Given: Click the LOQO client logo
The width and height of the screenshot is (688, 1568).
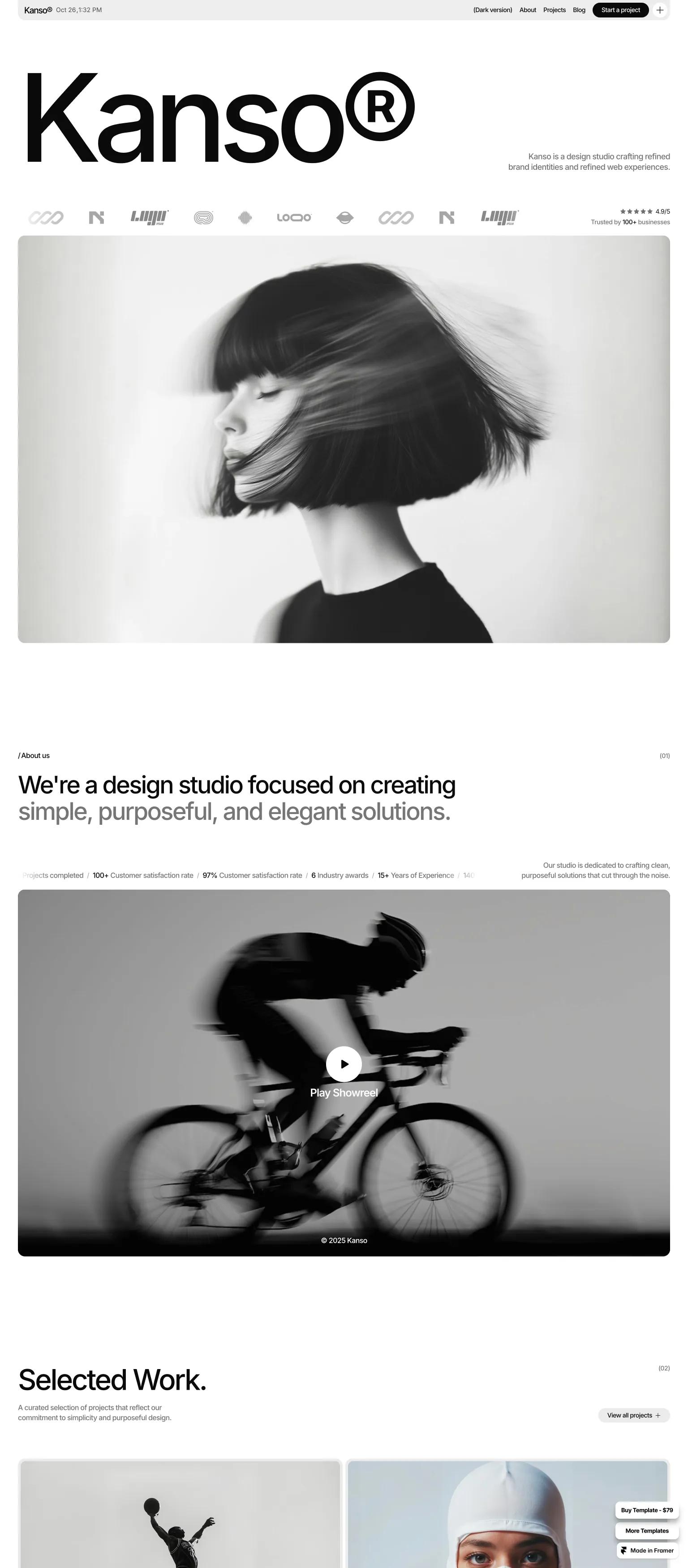Looking at the screenshot, I should [294, 217].
